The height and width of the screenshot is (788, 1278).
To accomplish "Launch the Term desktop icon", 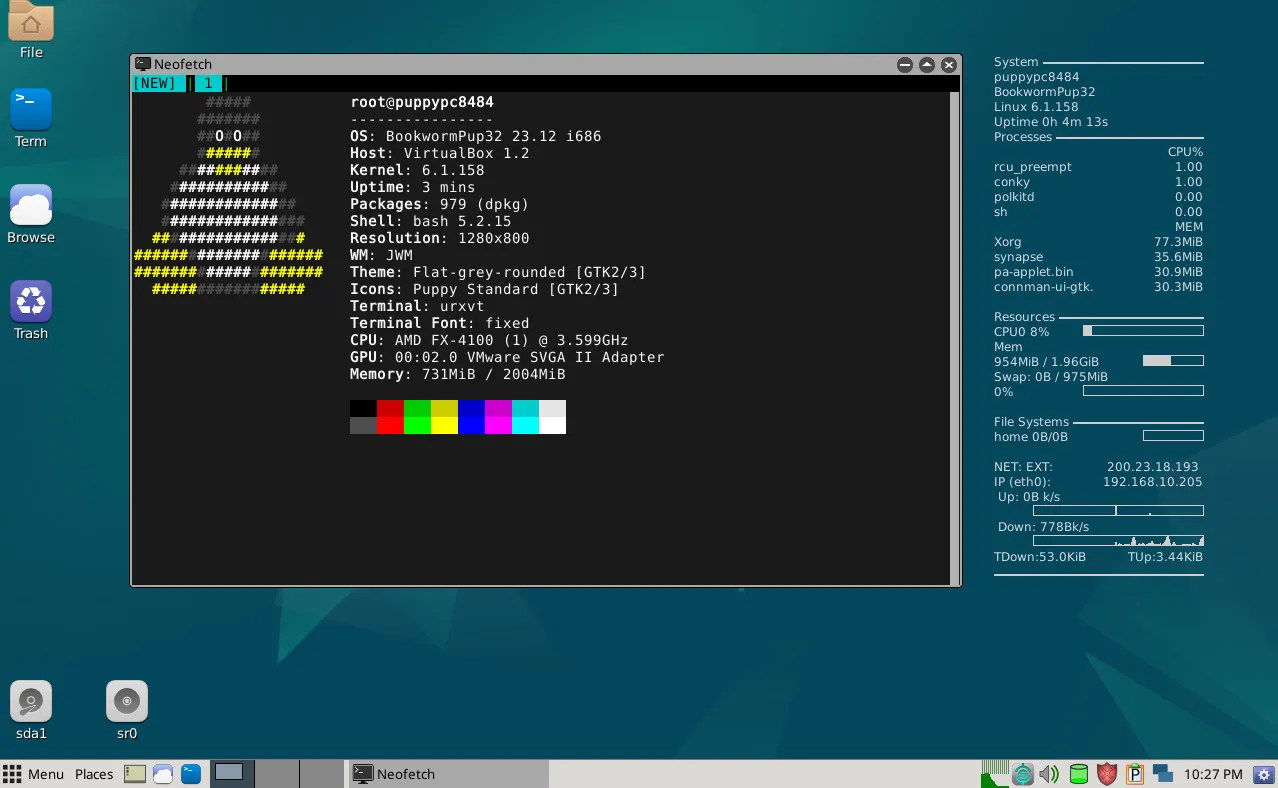I will coord(31,109).
